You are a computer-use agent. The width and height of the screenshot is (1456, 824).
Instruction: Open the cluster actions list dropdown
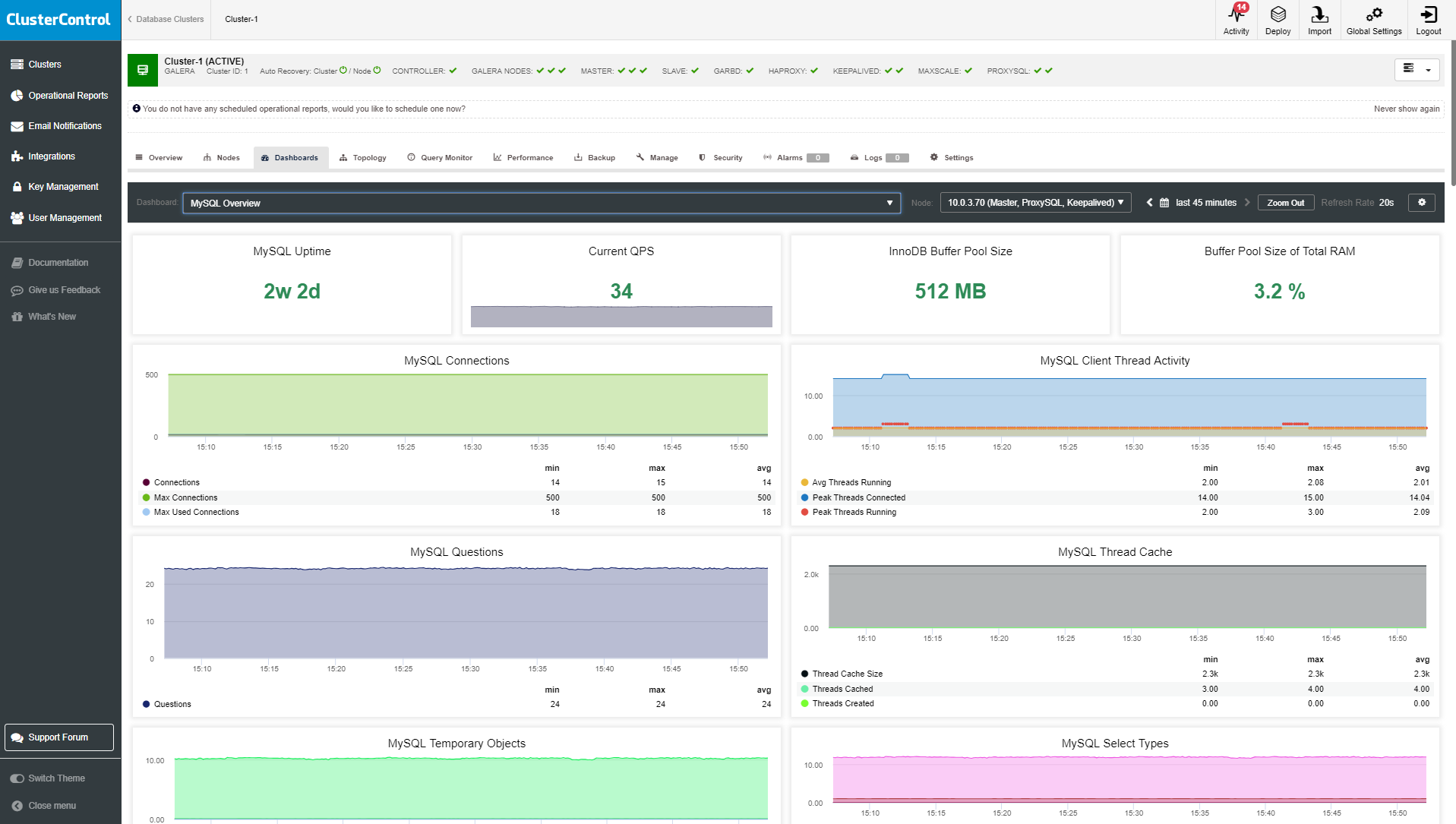(x=1417, y=70)
